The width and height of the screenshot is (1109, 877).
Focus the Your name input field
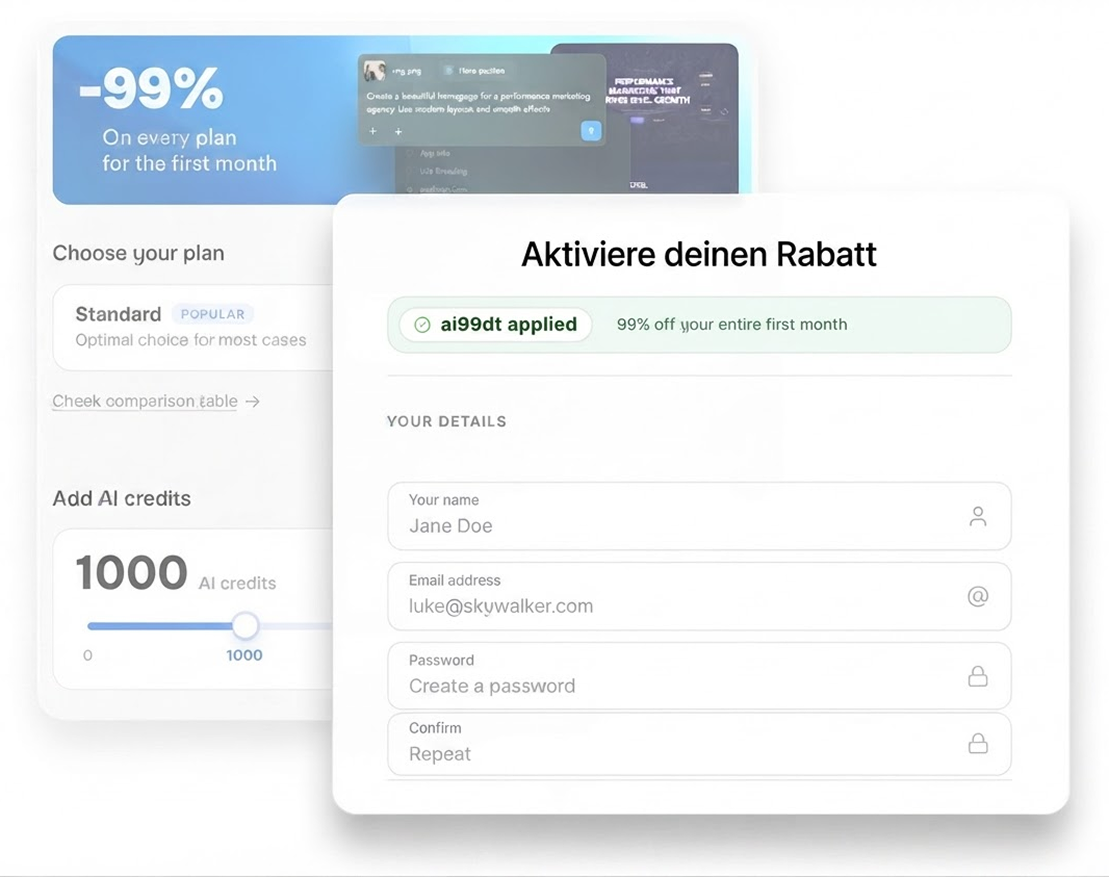tap(699, 516)
